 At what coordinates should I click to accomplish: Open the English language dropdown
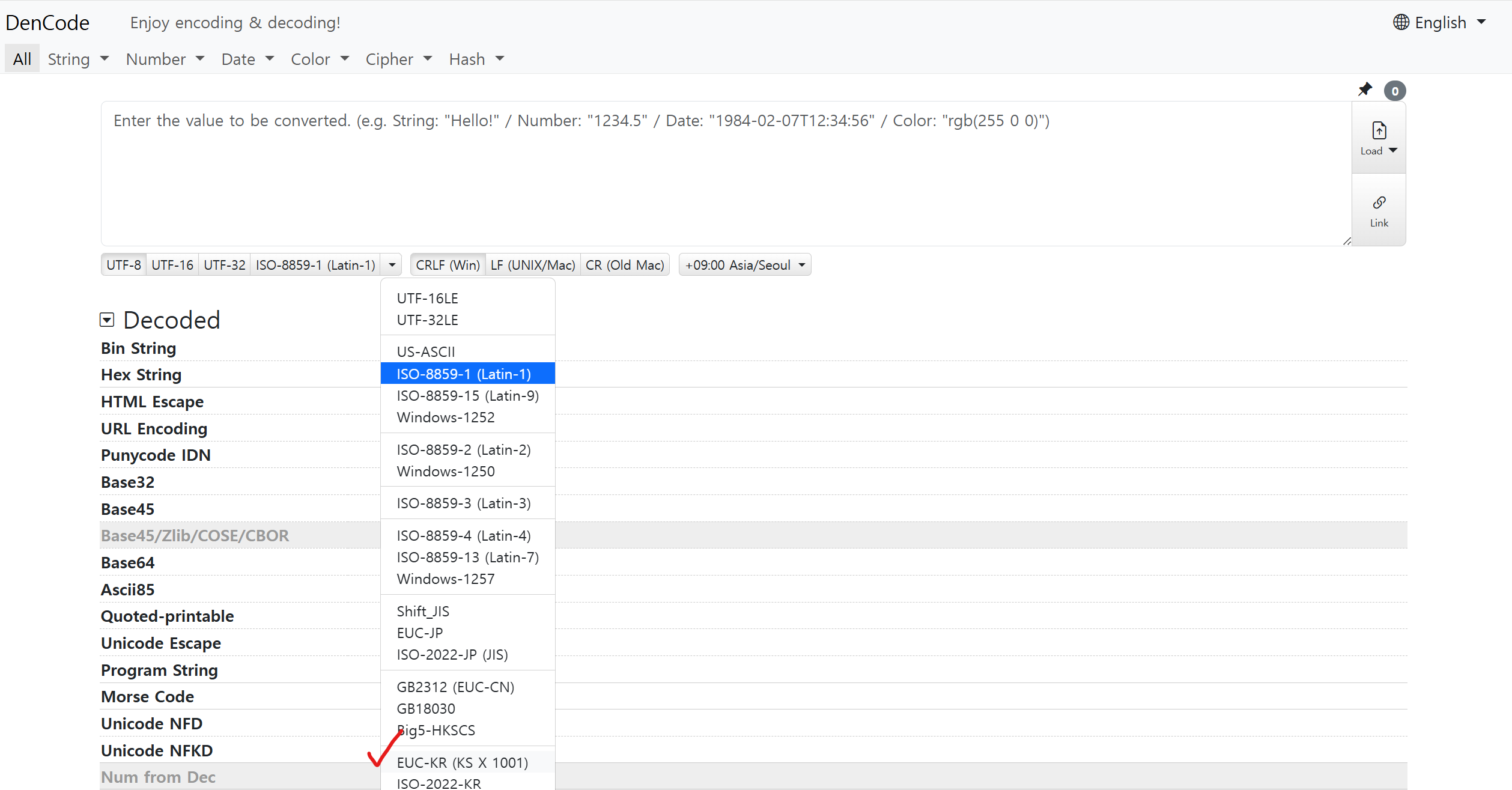coord(1440,22)
